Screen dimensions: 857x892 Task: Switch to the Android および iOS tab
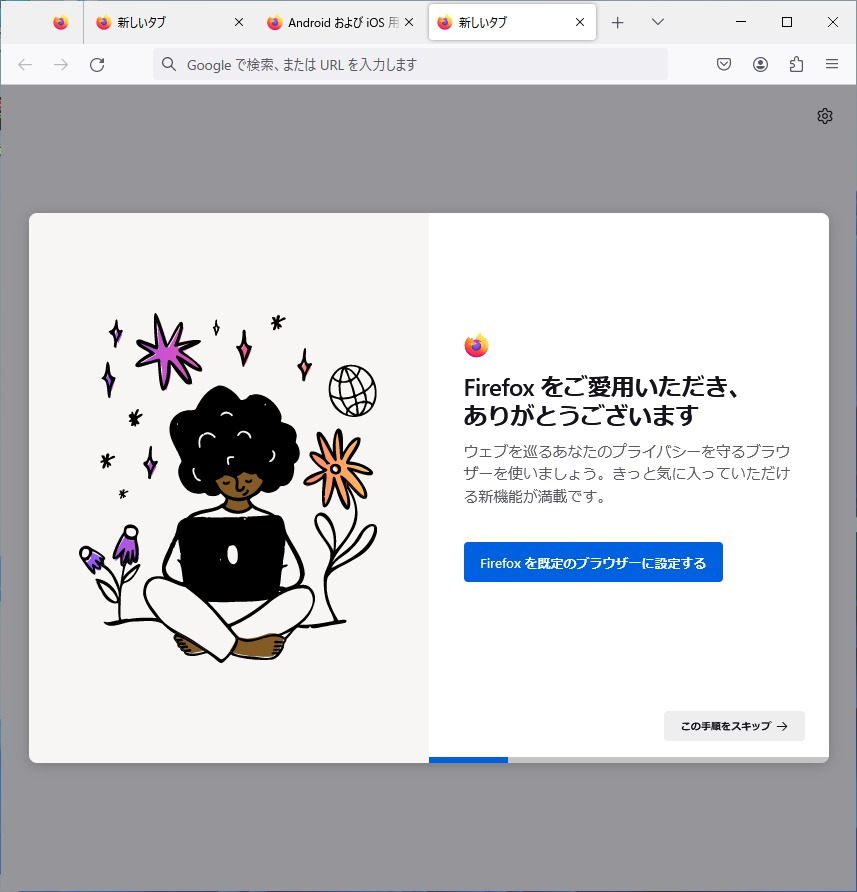[340, 22]
